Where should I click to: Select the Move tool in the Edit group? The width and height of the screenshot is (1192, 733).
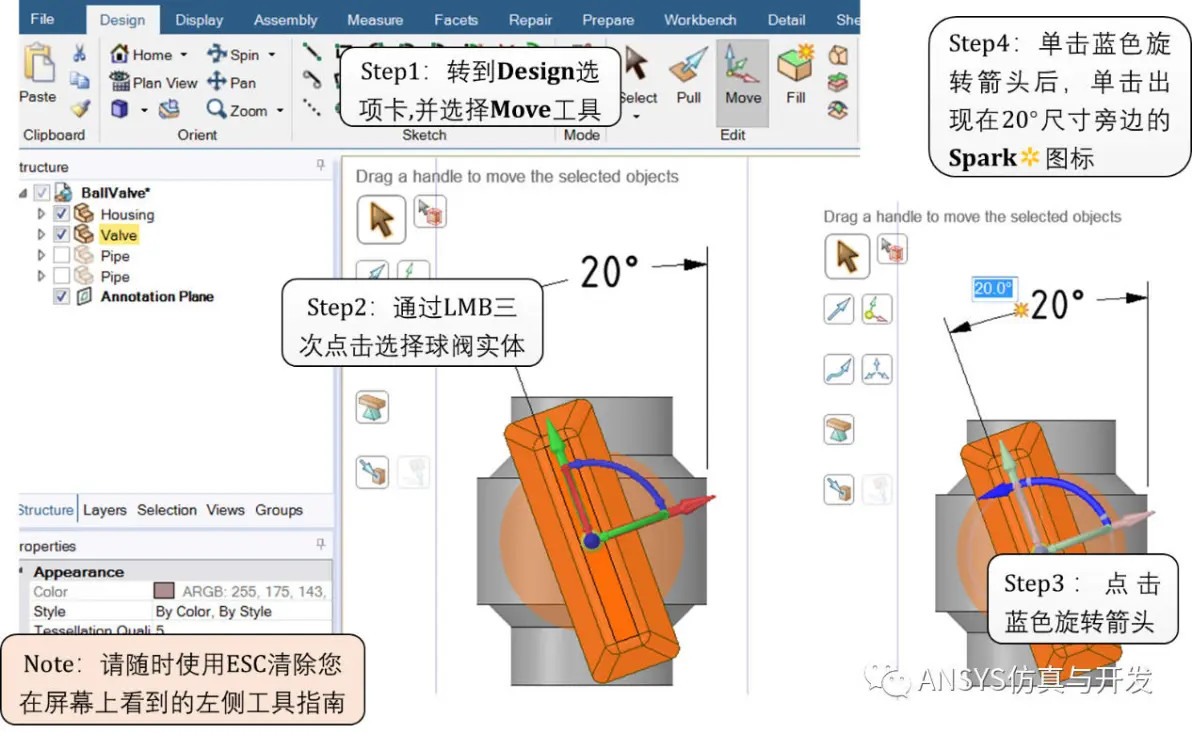tap(743, 75)
